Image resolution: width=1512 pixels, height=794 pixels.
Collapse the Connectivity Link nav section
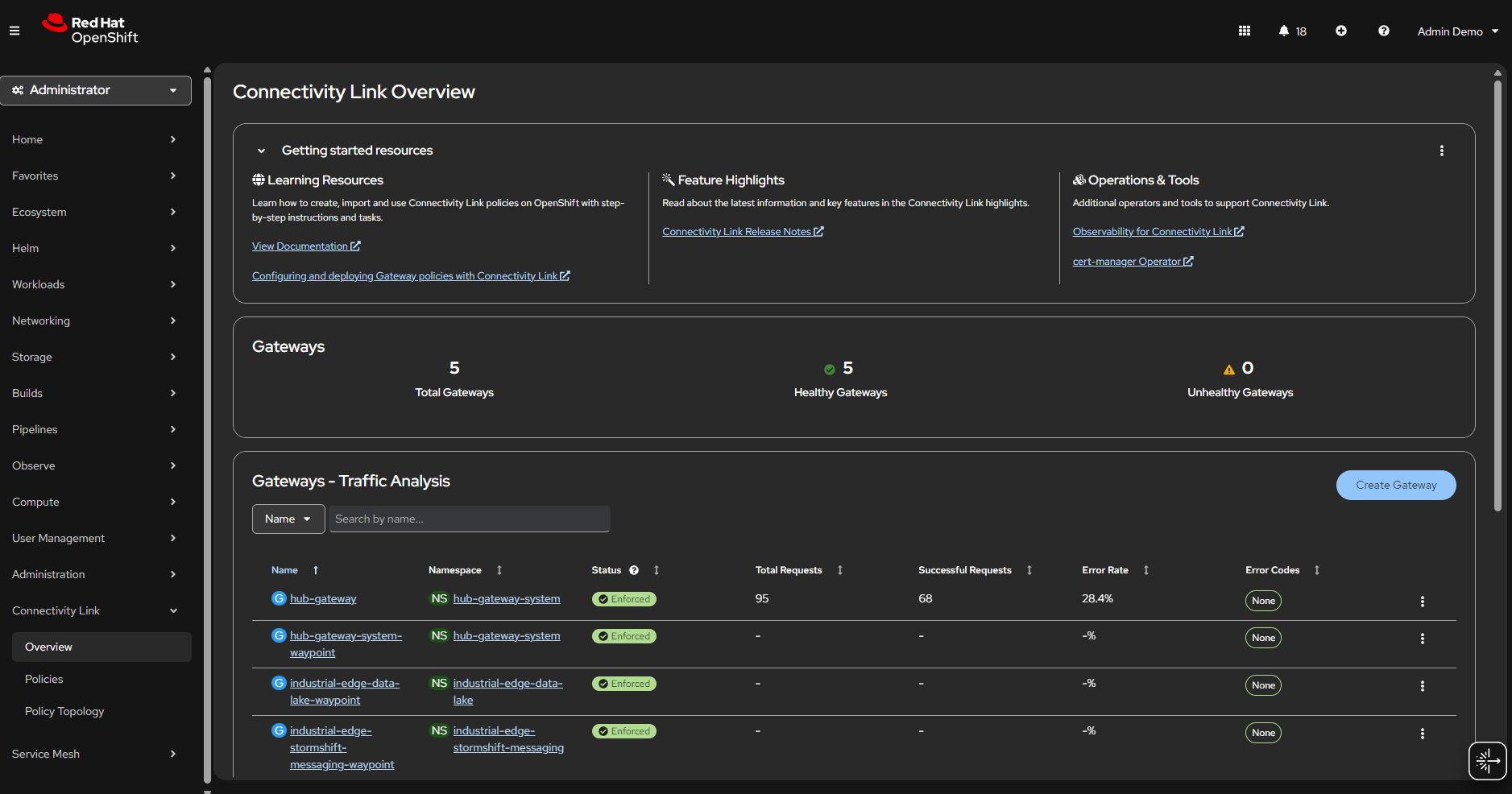[96, 610]
